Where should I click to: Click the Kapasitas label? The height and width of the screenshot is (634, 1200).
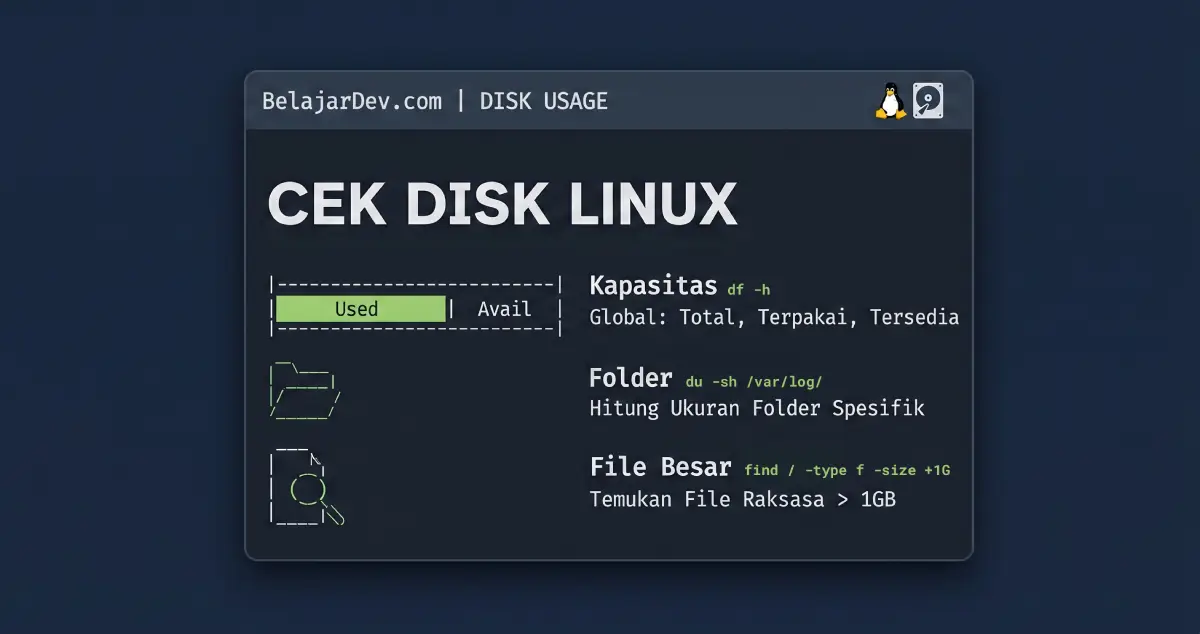[654, 286]
